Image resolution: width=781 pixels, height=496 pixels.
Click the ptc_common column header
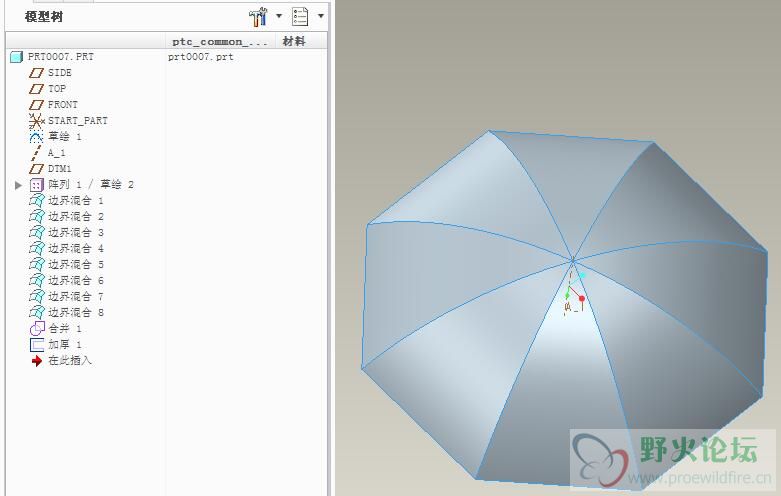(220, 41)
